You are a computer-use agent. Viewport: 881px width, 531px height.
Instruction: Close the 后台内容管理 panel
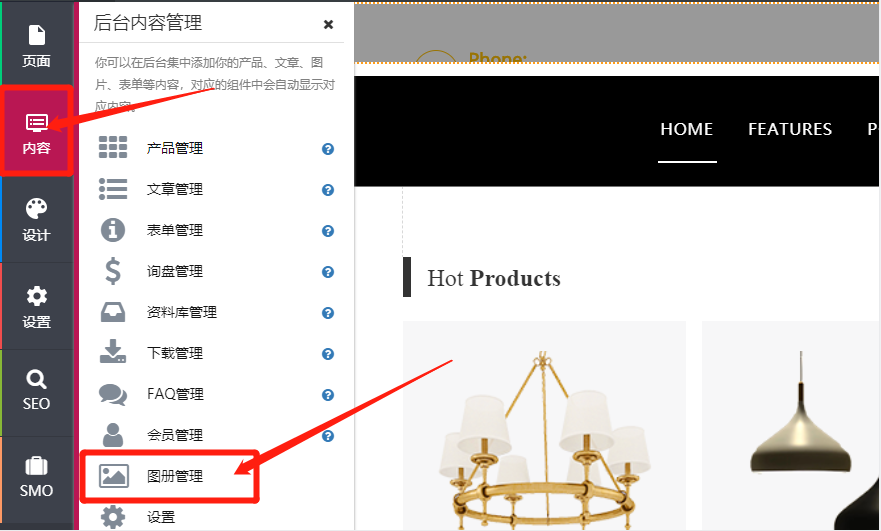329,24
